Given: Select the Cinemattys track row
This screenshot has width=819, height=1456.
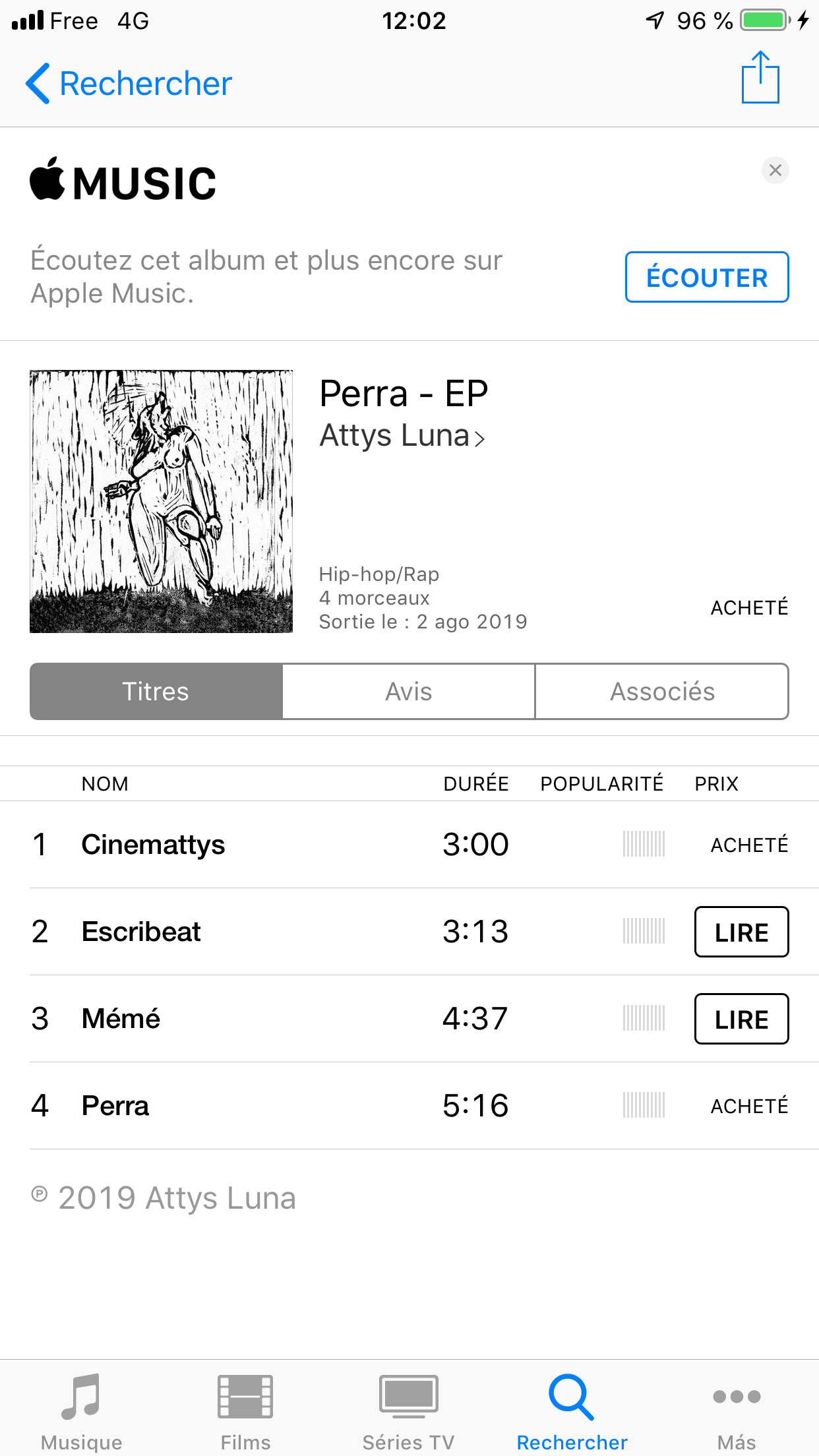Looking at the screenshot, I should [409, 845].
